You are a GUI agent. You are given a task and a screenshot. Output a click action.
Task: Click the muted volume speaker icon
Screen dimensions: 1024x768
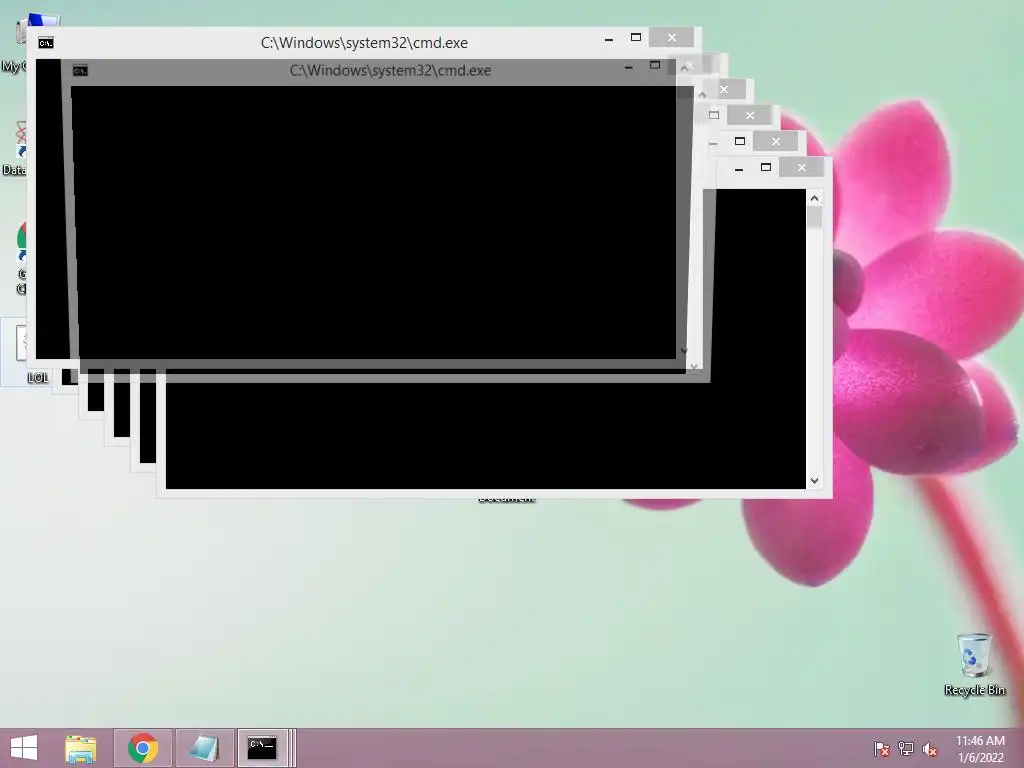click(x=930, y=749)
